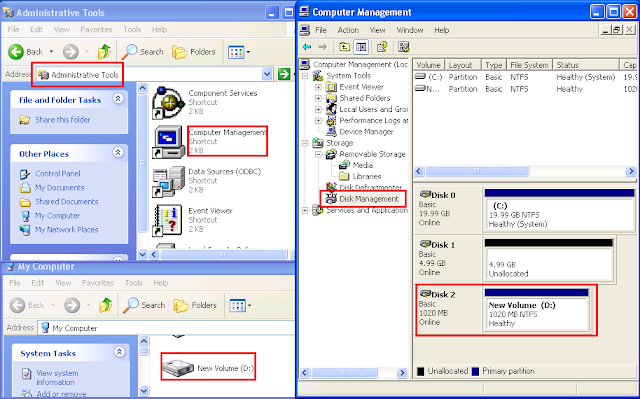Click Back button in Administrative Tools window

pos(27,52)
